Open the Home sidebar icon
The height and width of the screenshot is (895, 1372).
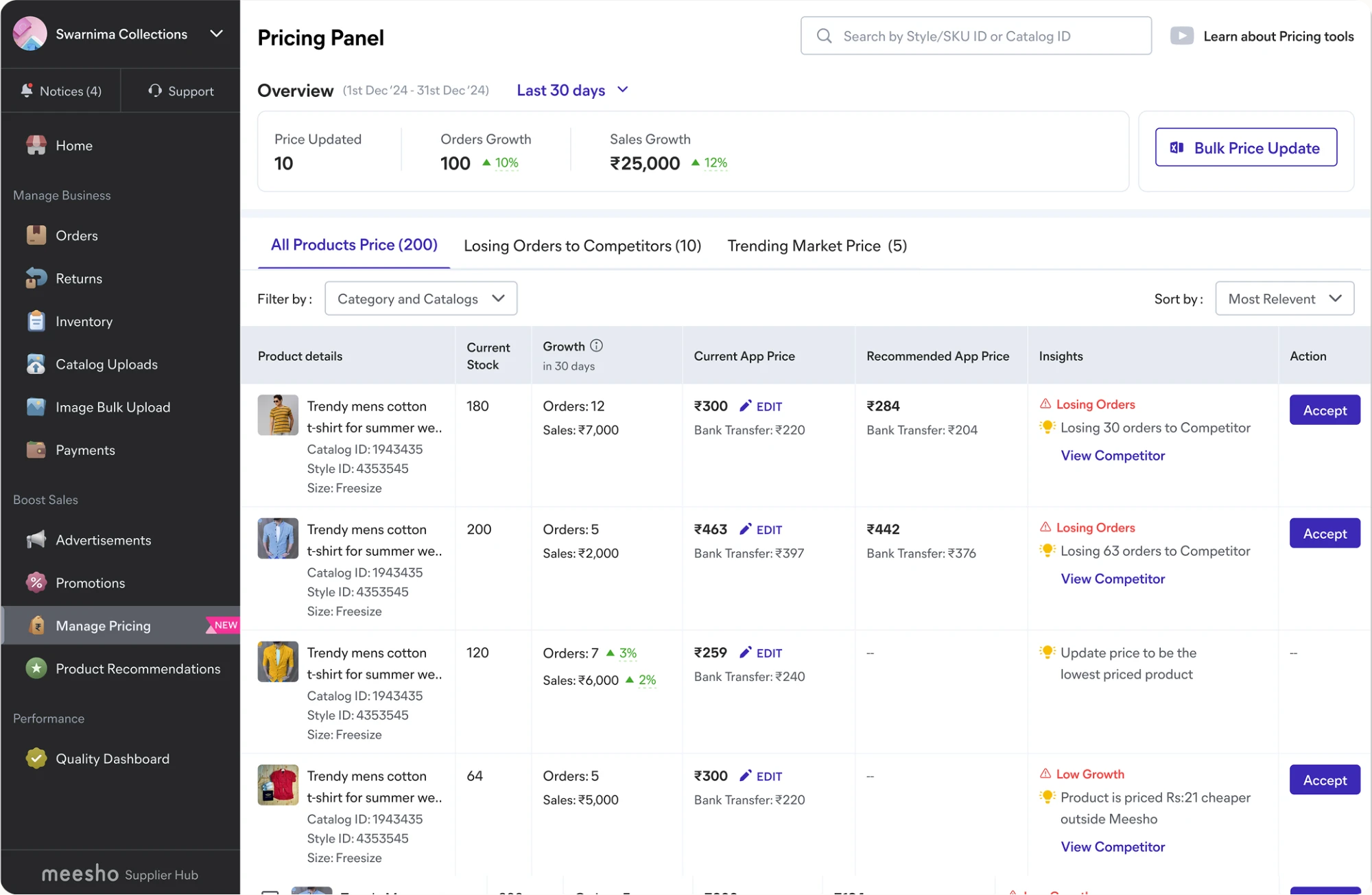(x=36, y=146)
